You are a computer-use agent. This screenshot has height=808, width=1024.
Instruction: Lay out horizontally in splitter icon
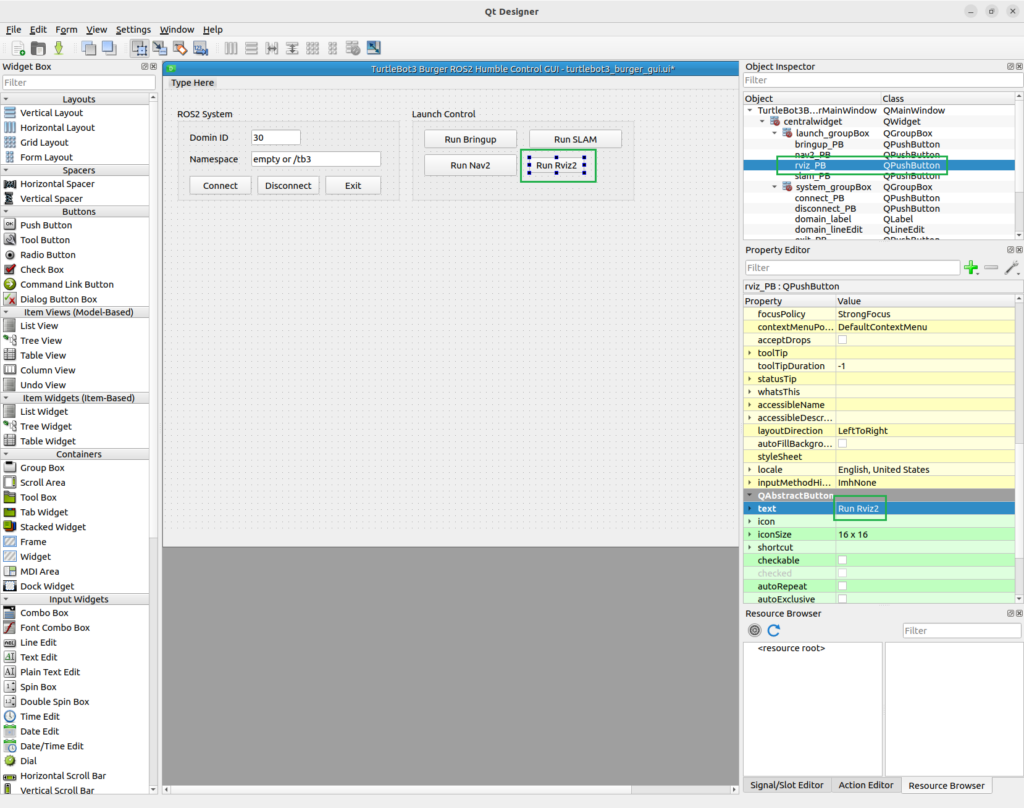[x=272, y=48]
